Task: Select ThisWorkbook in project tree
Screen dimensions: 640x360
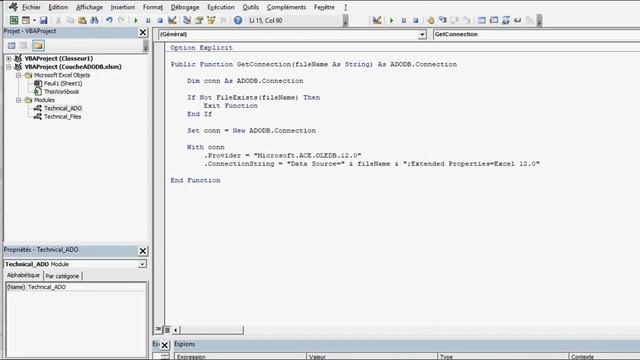Action: [61, 92]
